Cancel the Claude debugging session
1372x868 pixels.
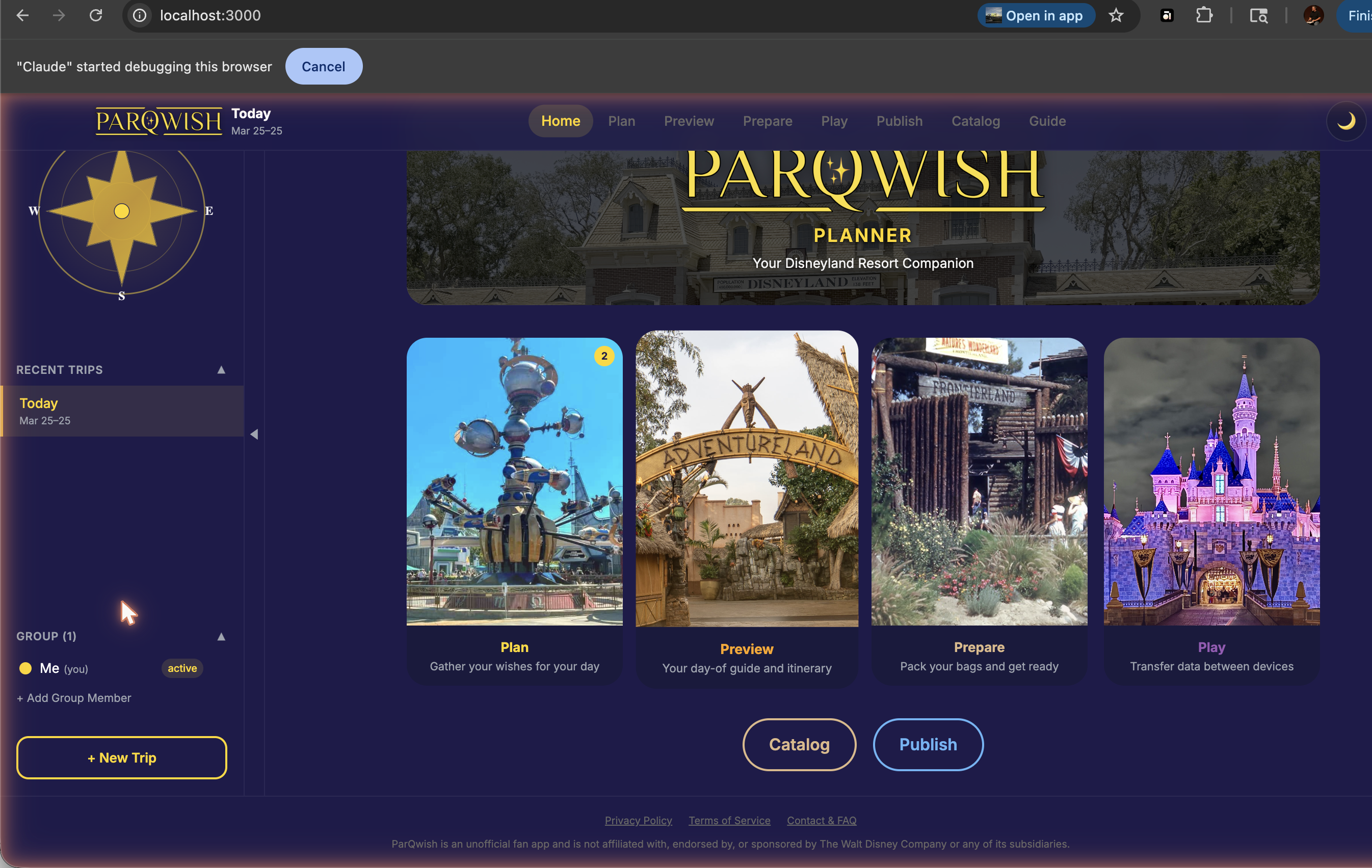pos(324,67)
